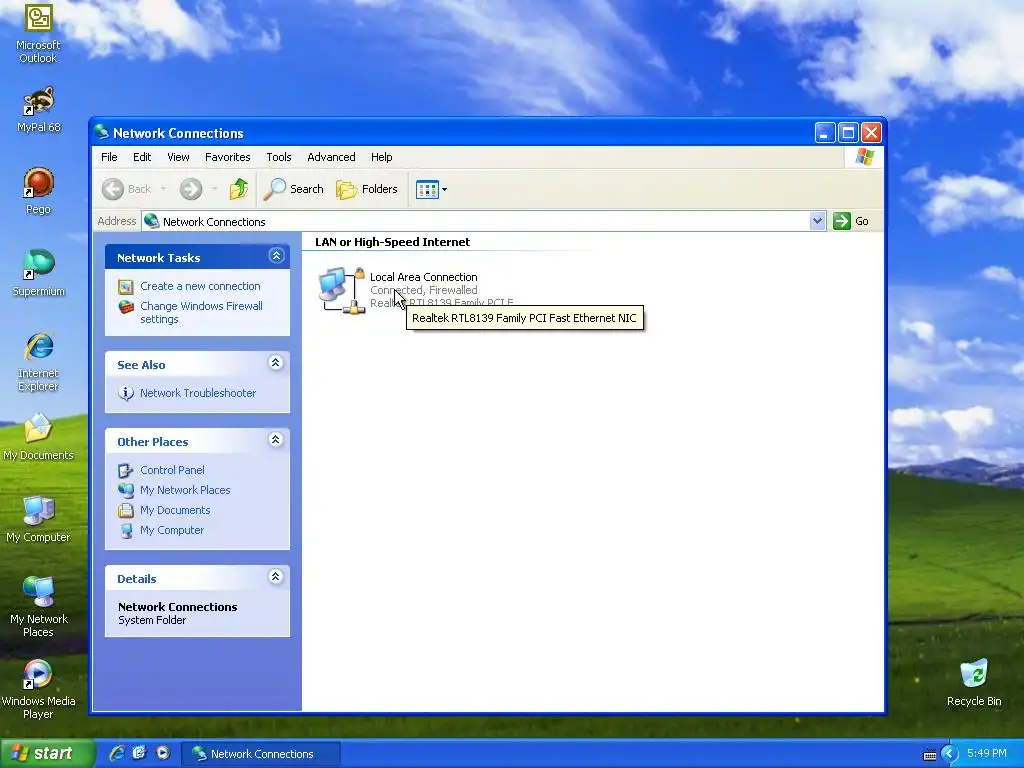Image resolution: width=1024 pixels, height=768 pixels.
Task: Click the Windows flag logo in menu bar
Action: (864, 157)
